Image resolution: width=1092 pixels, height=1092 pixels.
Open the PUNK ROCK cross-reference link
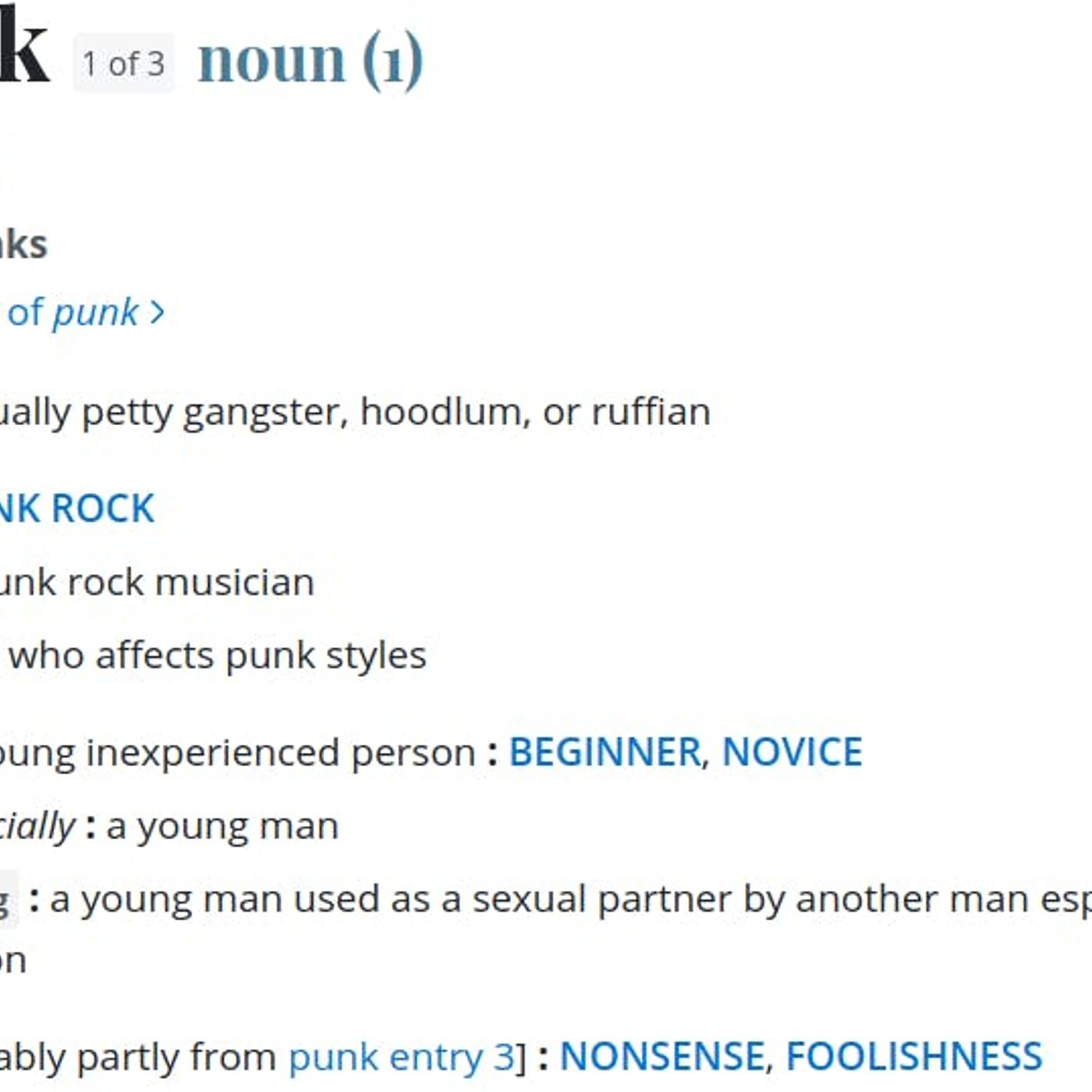tap(76, 509)
